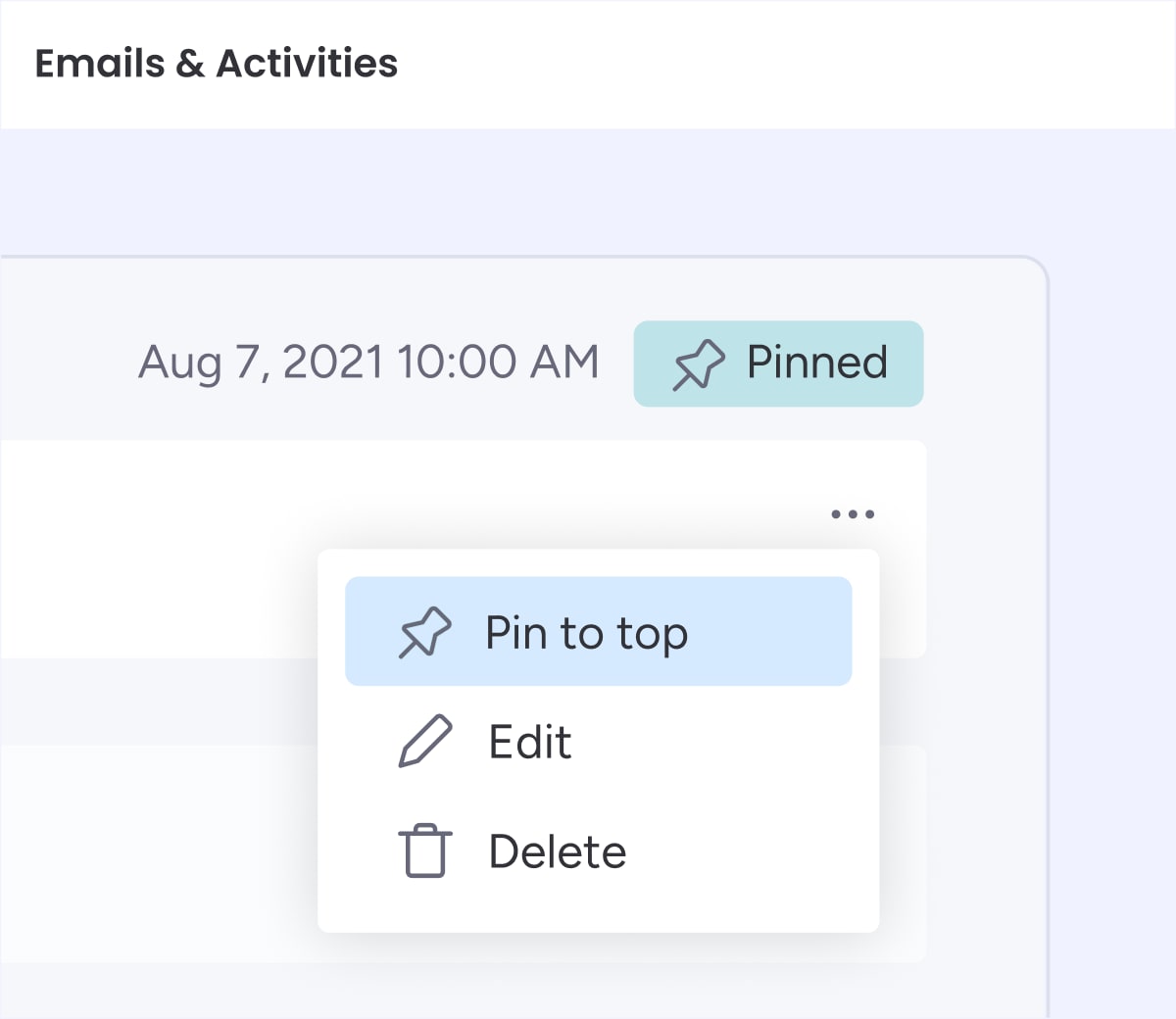Screen dimensions: 1176x1019
Task: Choose Delete from the context menu
Action: point(598,850)
